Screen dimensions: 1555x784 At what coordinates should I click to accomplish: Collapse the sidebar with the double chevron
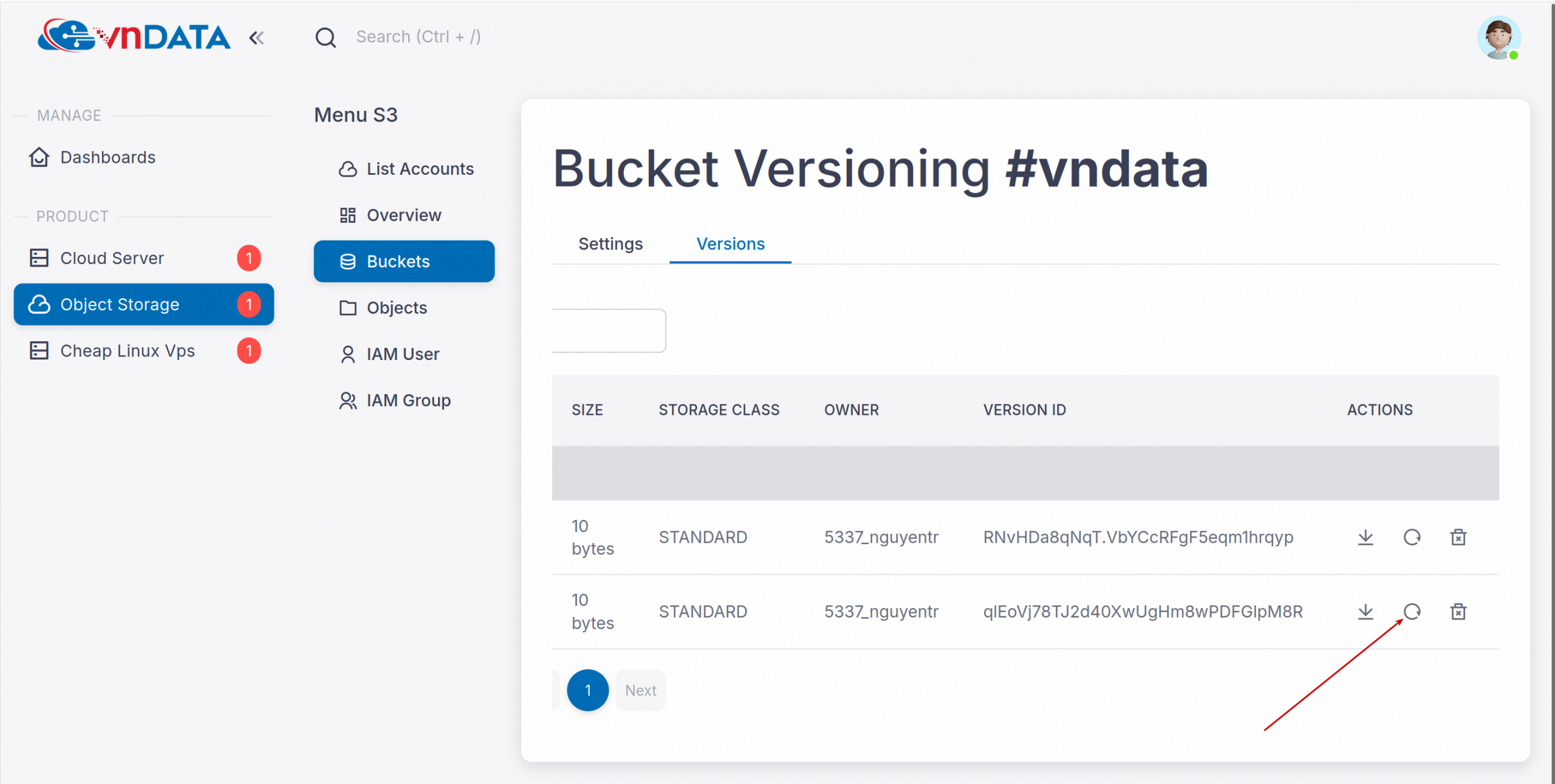(256, 38)
